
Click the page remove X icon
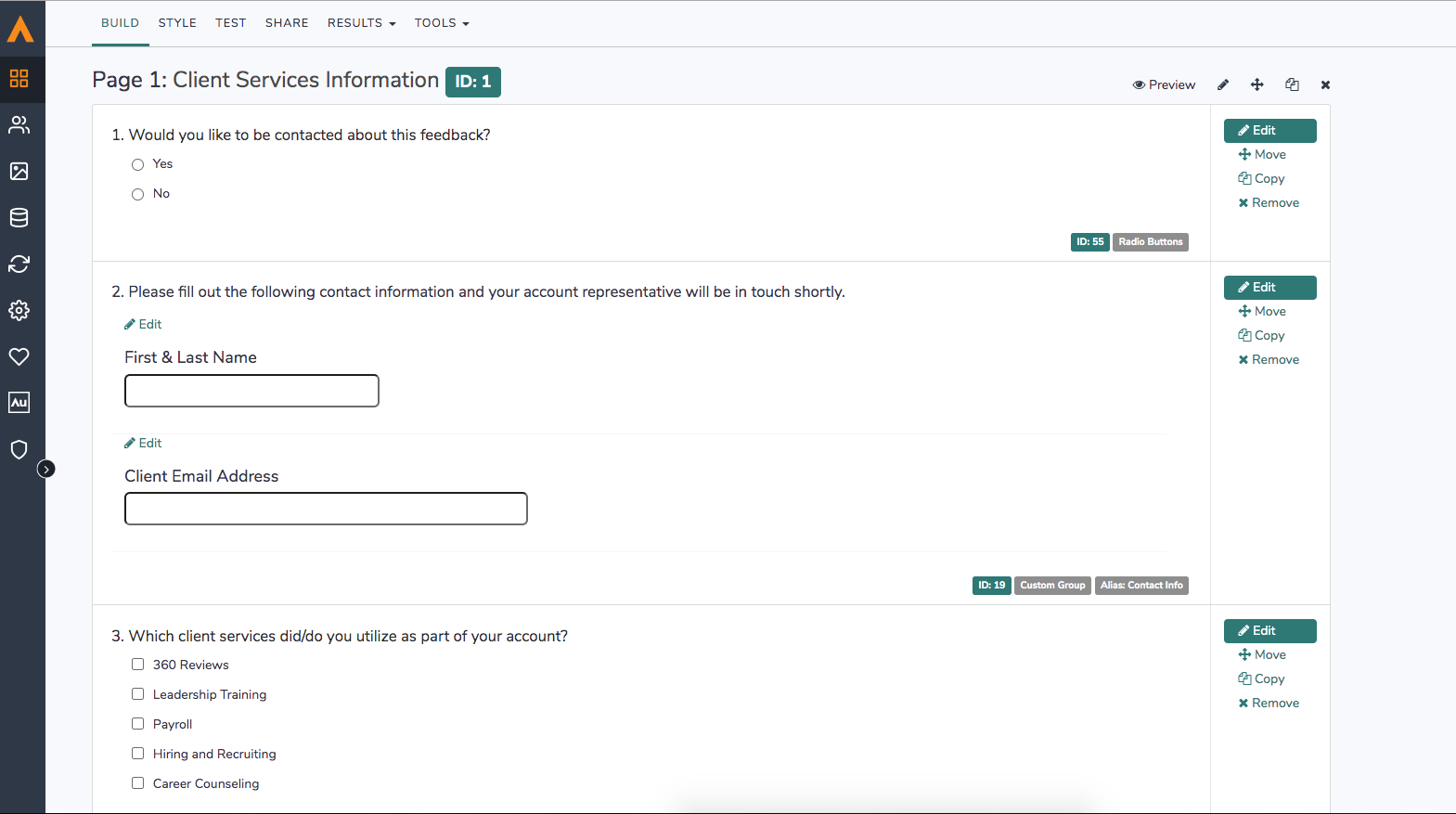(x=1325, y=84)
